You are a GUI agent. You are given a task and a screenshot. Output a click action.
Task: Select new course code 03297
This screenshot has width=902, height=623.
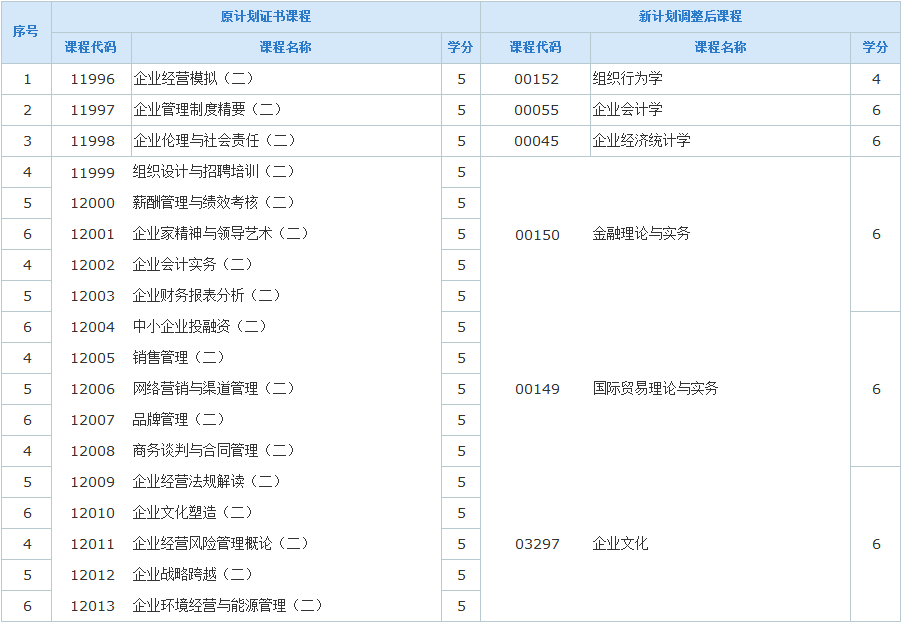536,544
